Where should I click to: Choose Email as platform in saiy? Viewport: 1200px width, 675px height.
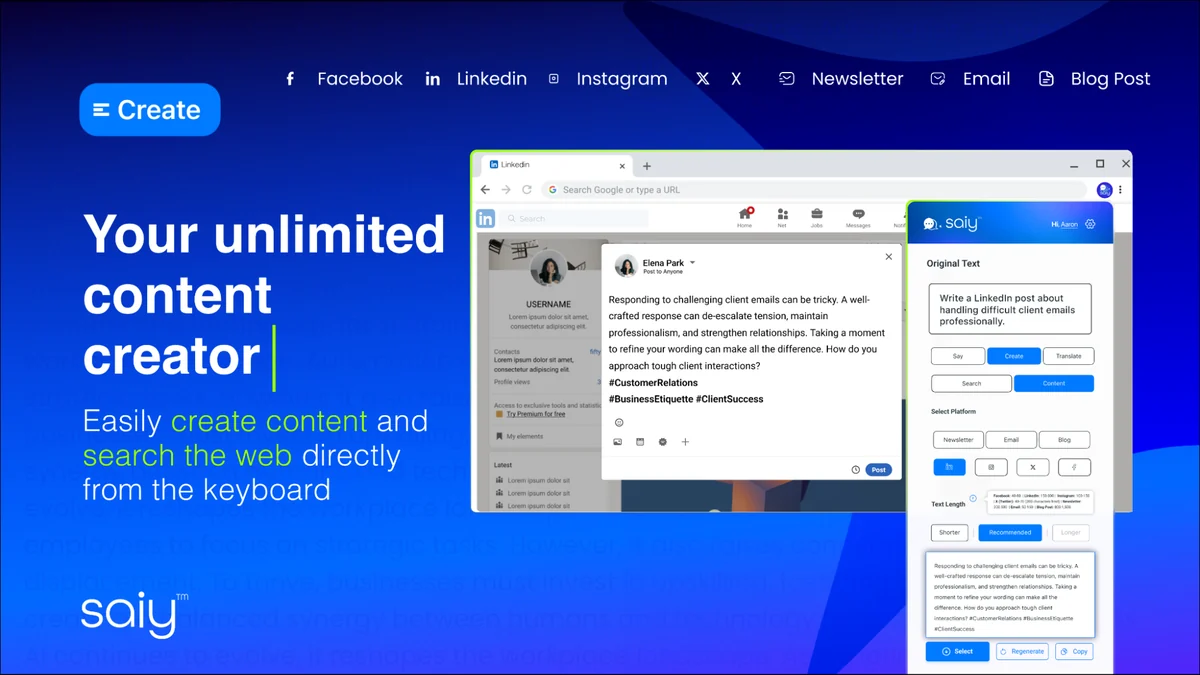pyautogui.click(x=1011, y=440)
